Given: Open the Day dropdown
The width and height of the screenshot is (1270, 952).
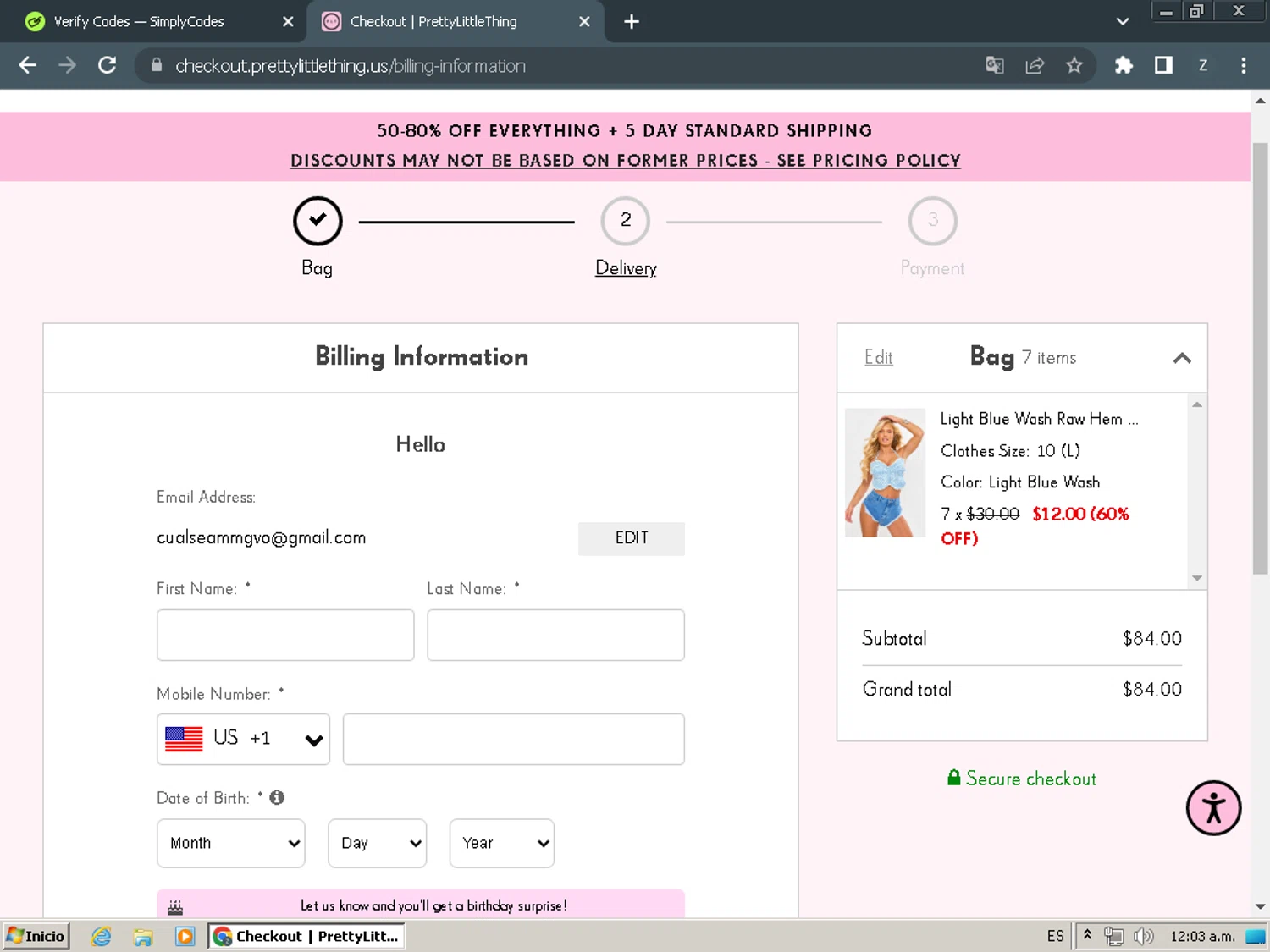Looking at the screenshot, I should [378, 843].
